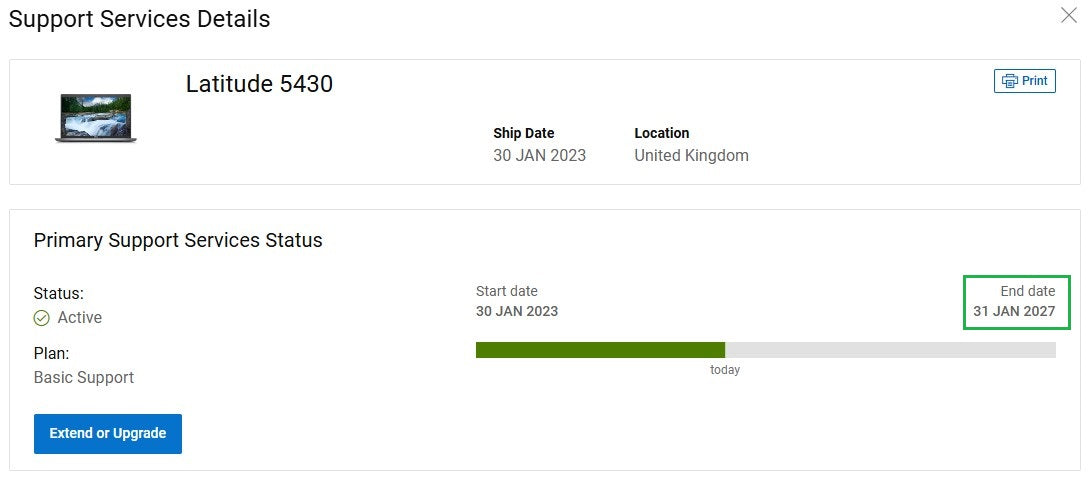Viewport: 1092px width, 480px height.
Task: Click the Location label
Action: click(x=662, y=133)
